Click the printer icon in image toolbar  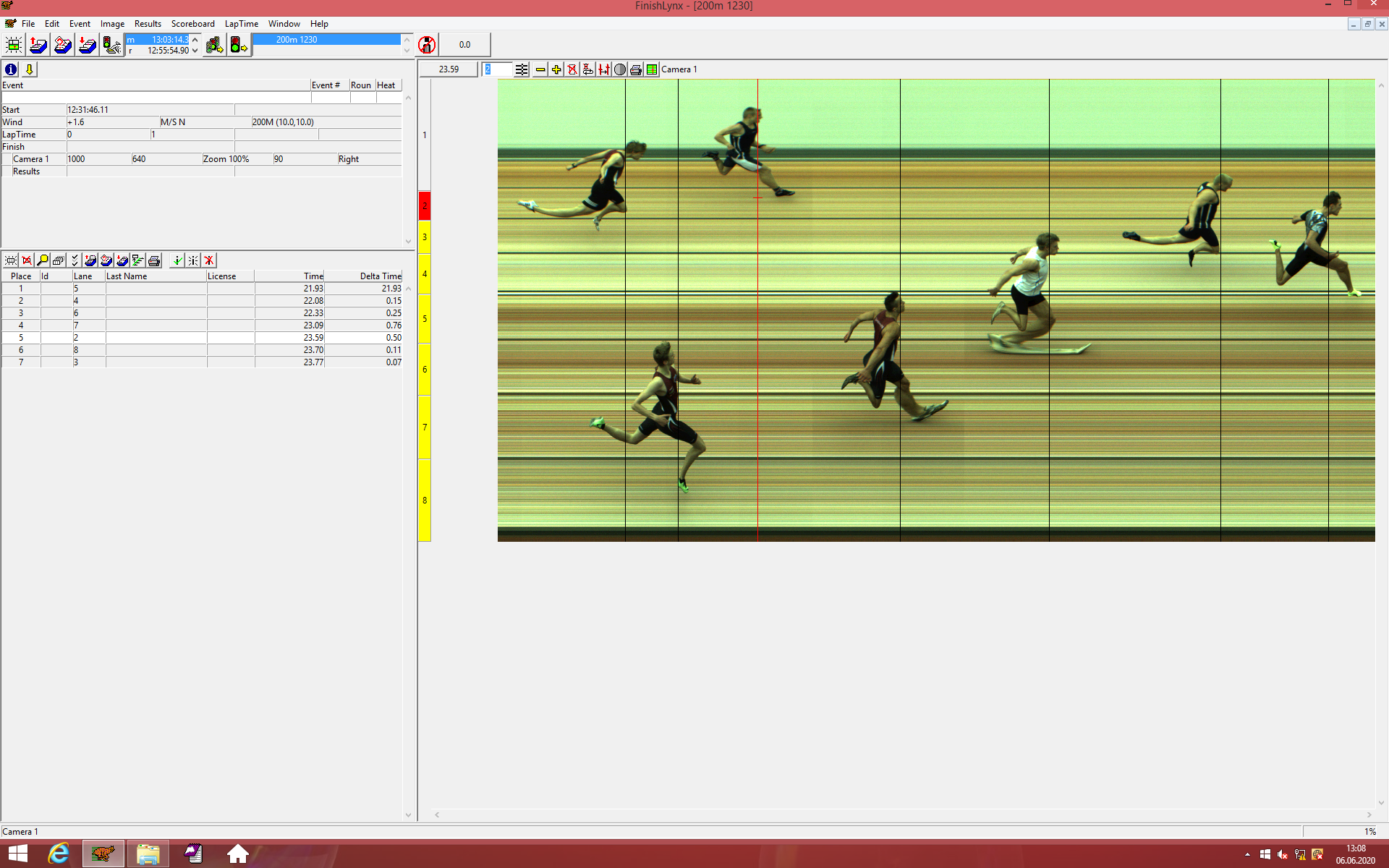pyautogui.click(x=636, y=69)
